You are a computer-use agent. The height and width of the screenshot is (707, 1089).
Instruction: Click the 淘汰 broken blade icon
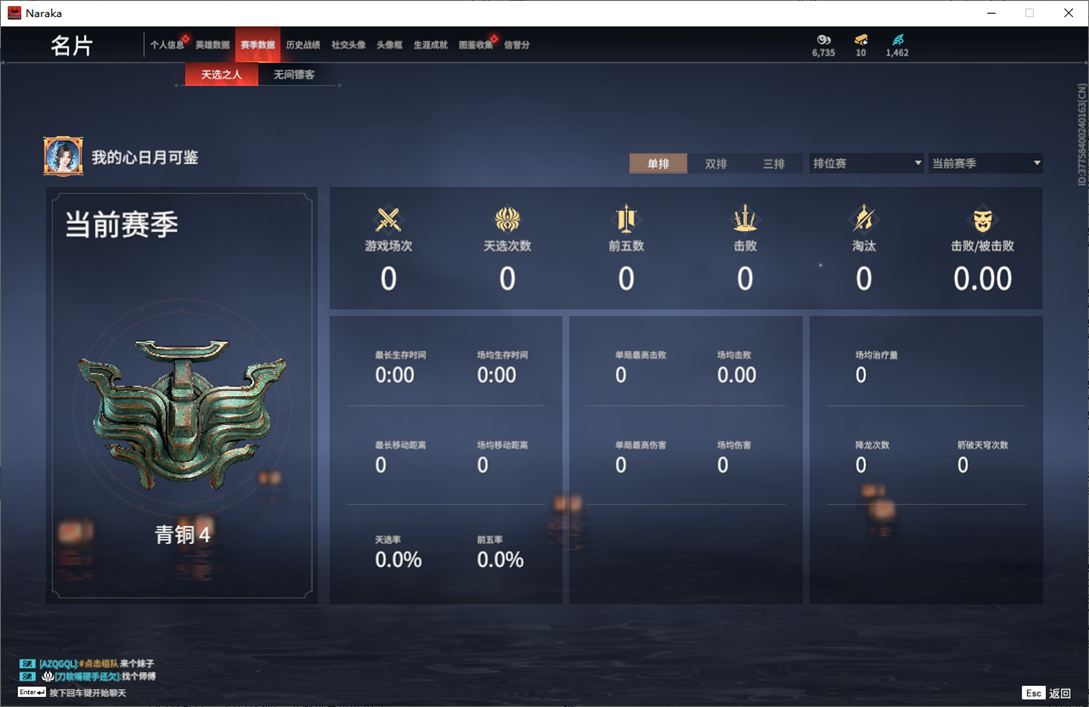point(863,219)
